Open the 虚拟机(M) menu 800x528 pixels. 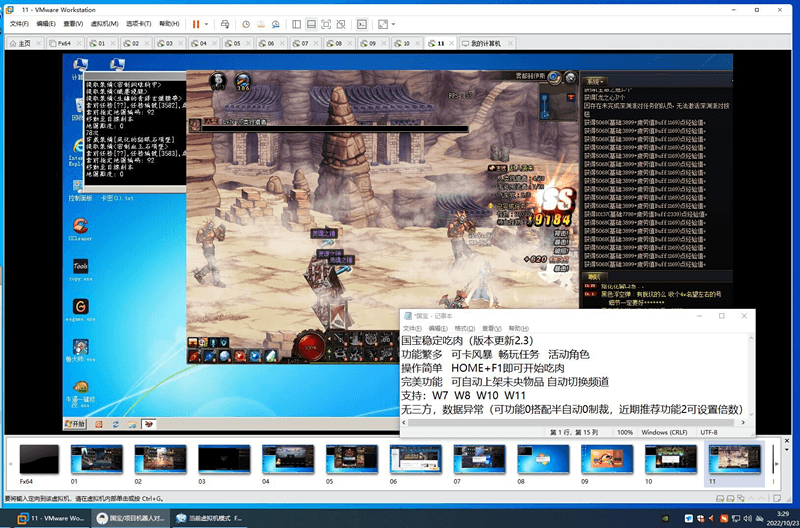104,24
